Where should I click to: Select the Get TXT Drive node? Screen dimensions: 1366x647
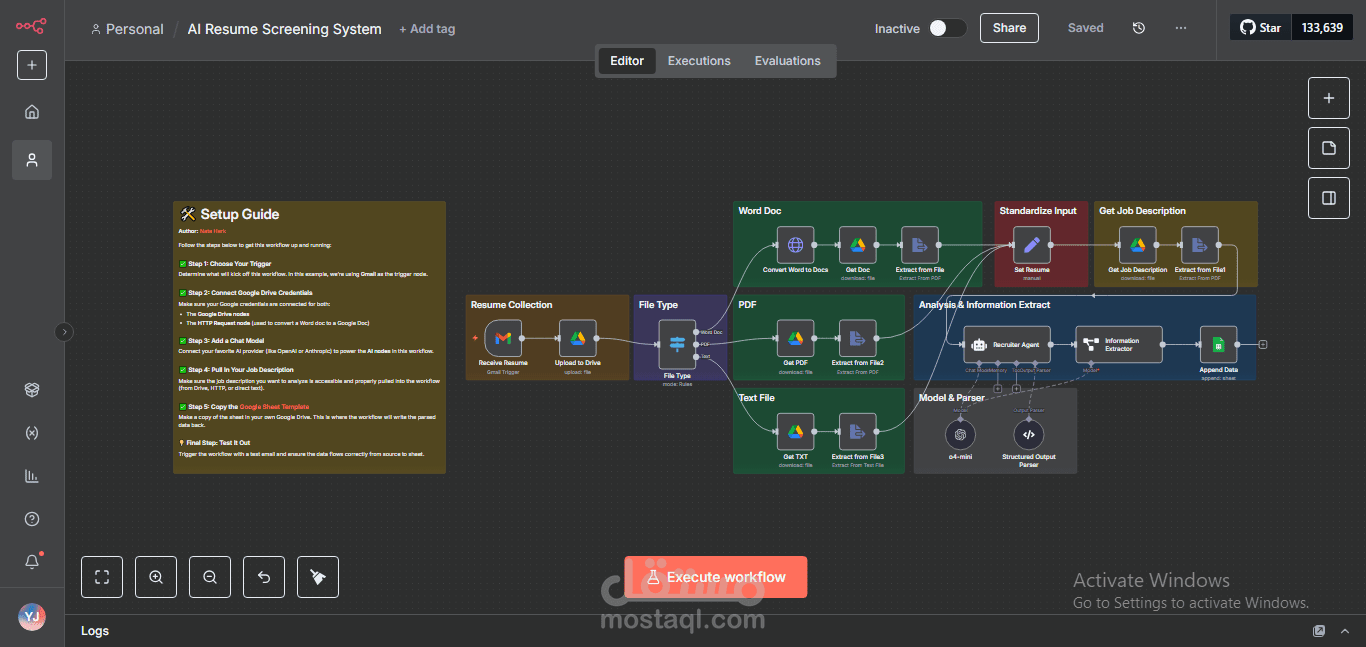point(795,431)
